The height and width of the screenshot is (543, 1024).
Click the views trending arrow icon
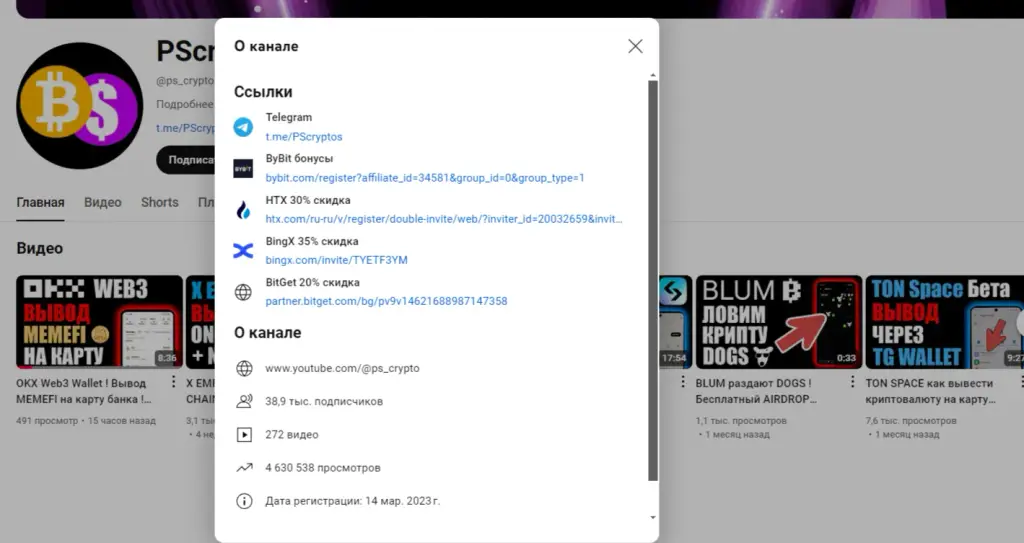click(x=244, y=468)
